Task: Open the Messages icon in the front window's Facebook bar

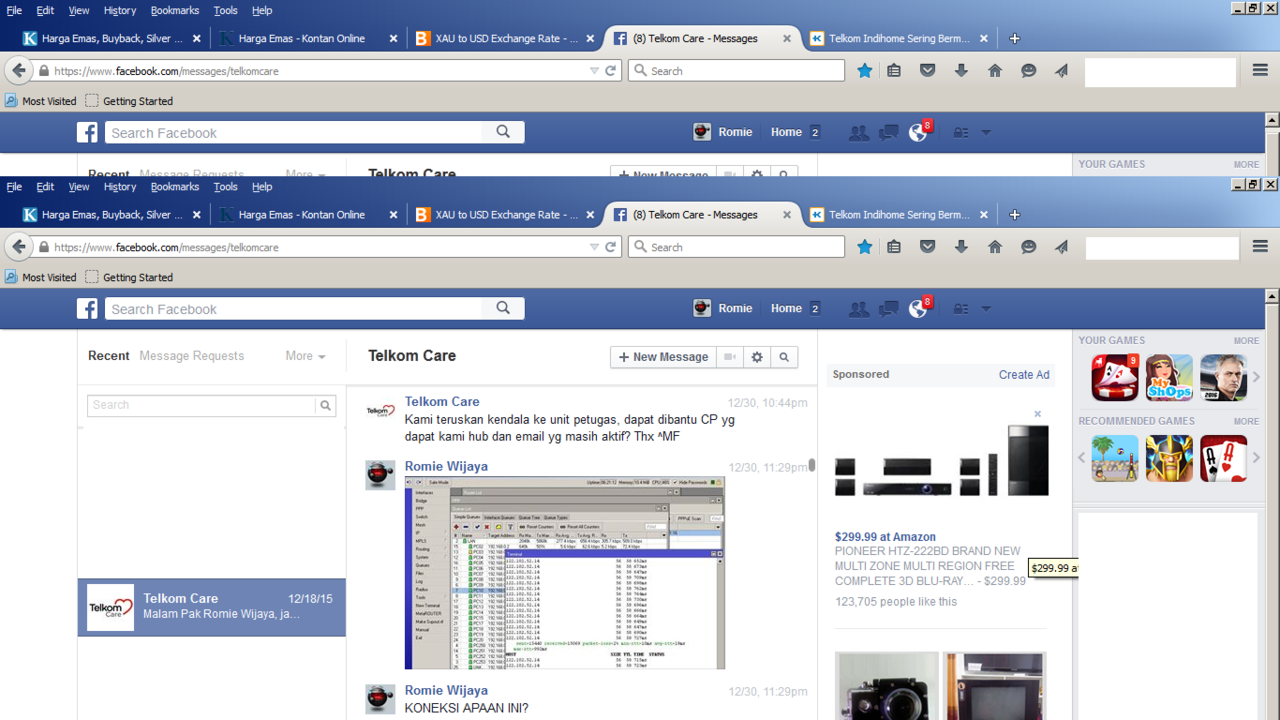Action: click(x=888, y=309)
